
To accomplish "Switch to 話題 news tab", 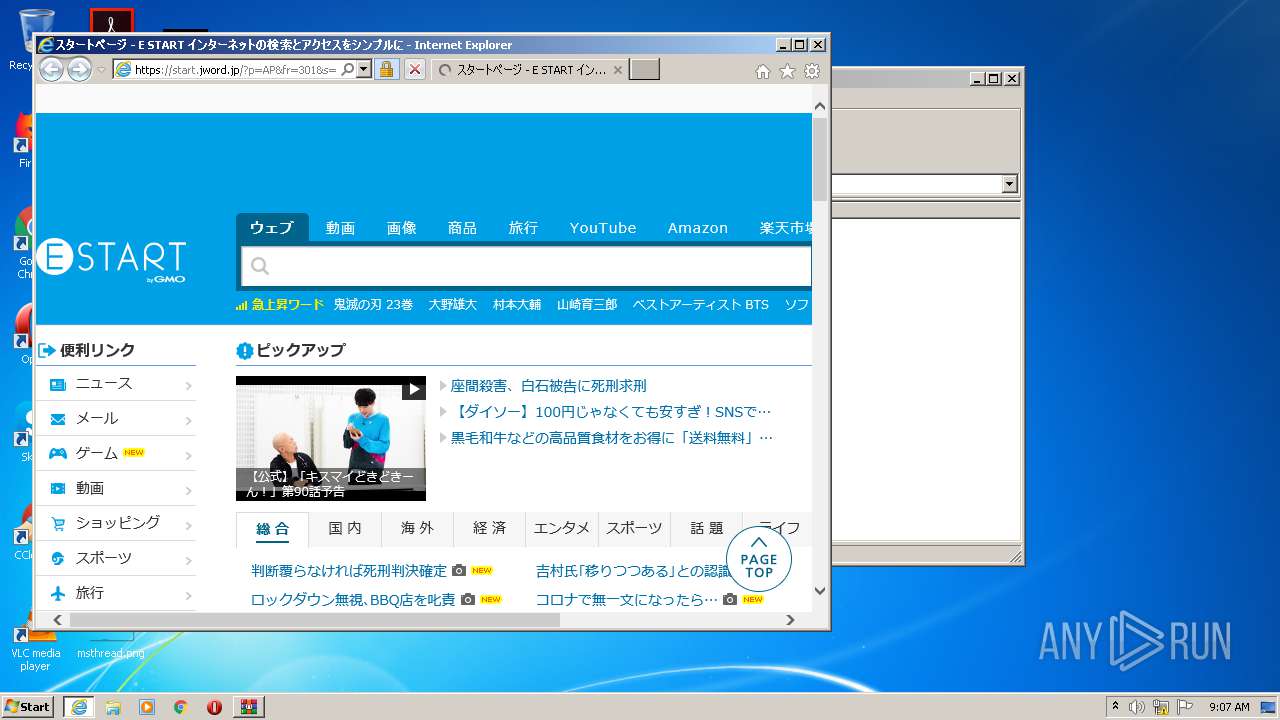I will tap(707, 529).
